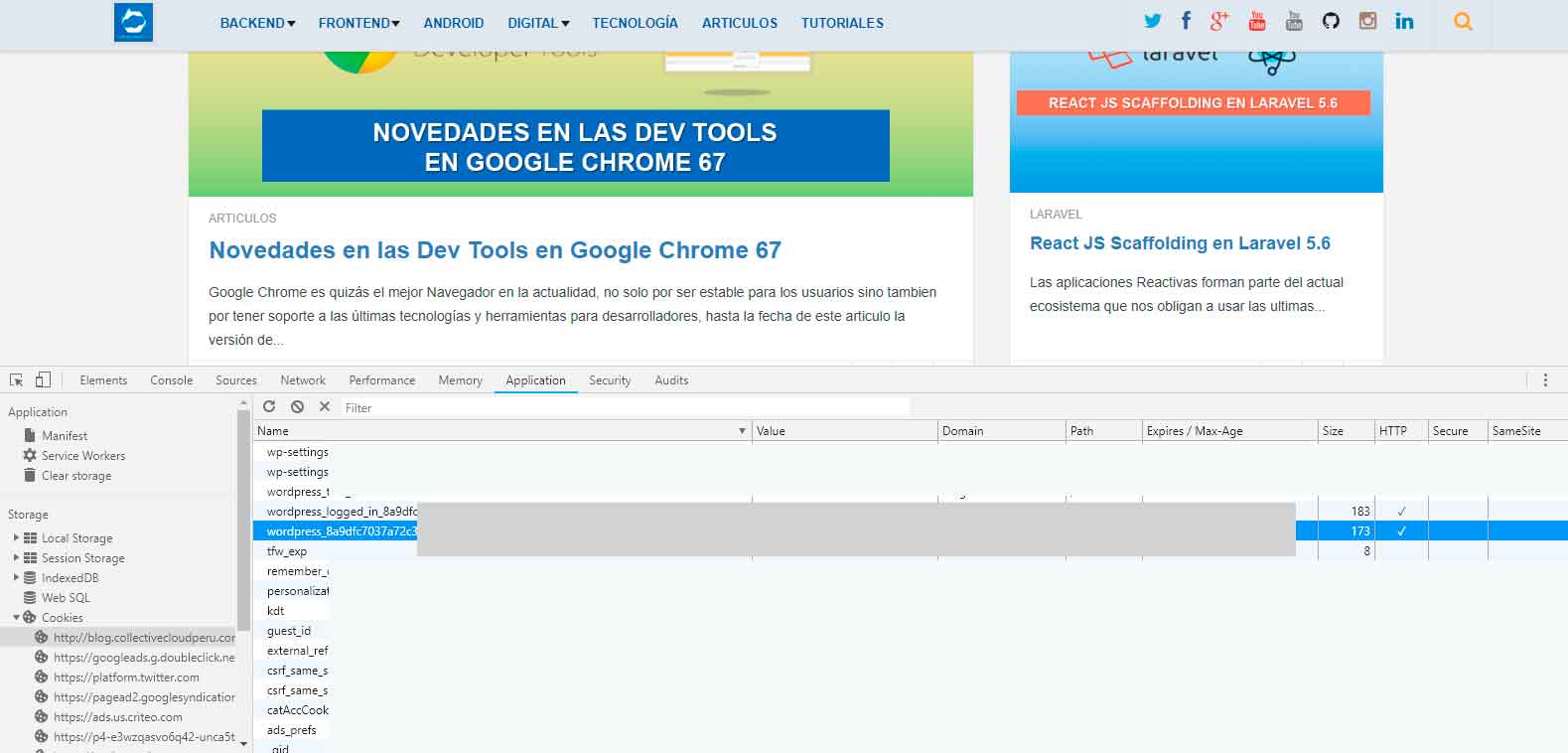This screenshot has width=1568, height=753.
Task: Click the Local Storage grid icon
Action: point(31,537)
